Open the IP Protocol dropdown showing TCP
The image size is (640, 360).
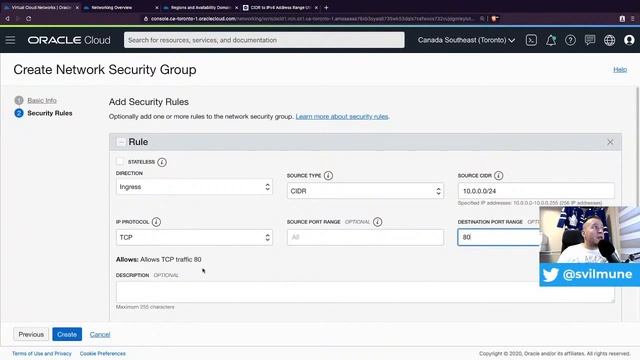(194, 237)
